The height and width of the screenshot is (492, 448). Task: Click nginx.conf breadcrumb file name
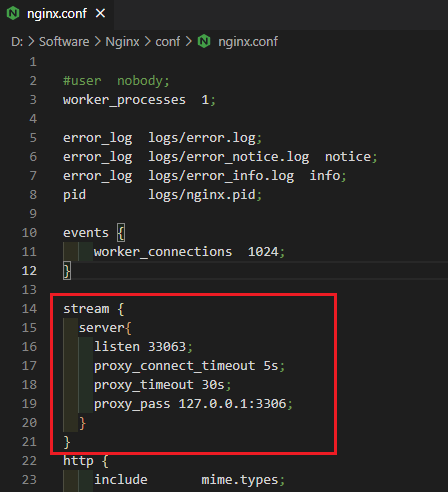point(248,42)
